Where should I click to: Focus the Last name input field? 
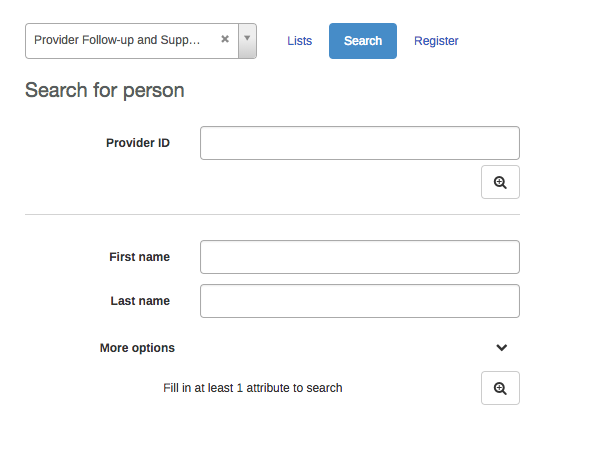click(x=360, y=301)
